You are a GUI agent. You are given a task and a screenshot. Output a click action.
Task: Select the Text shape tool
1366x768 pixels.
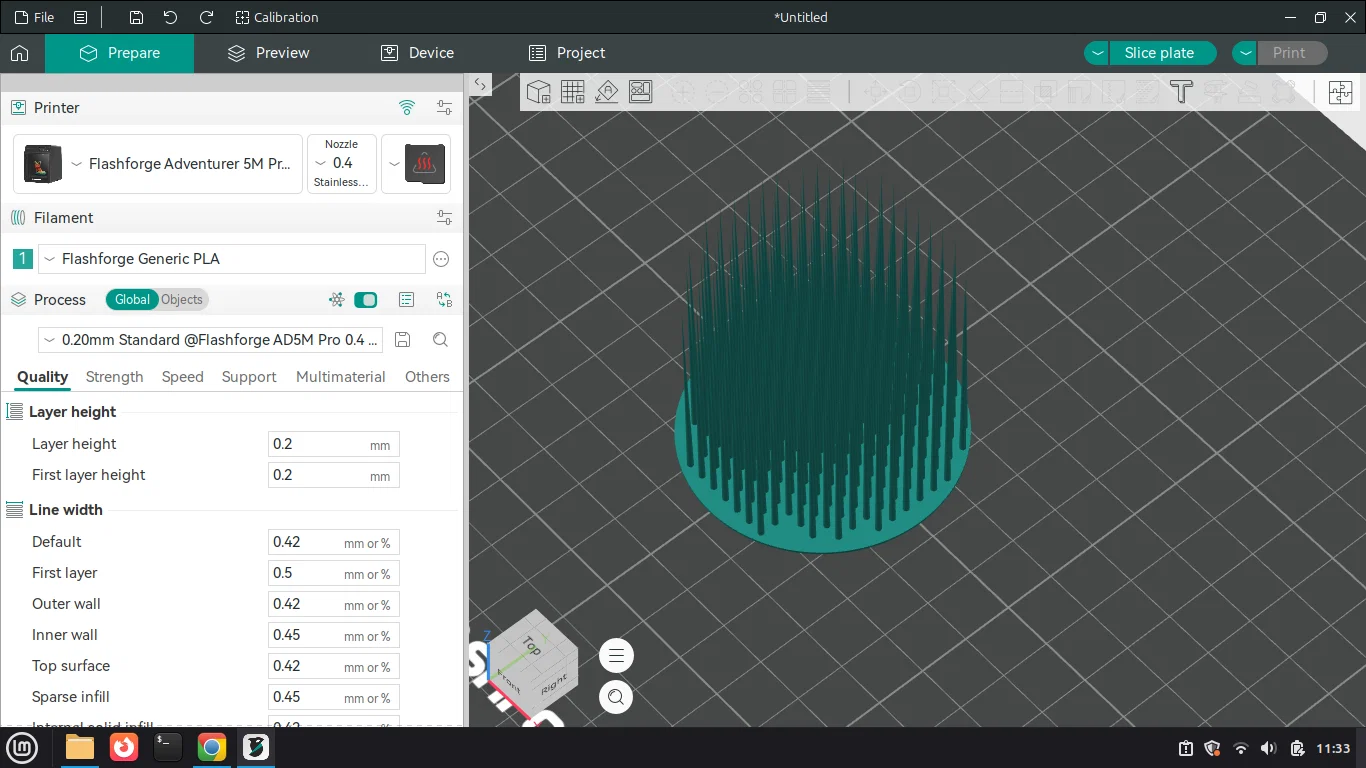click(x=1181, y=92)
